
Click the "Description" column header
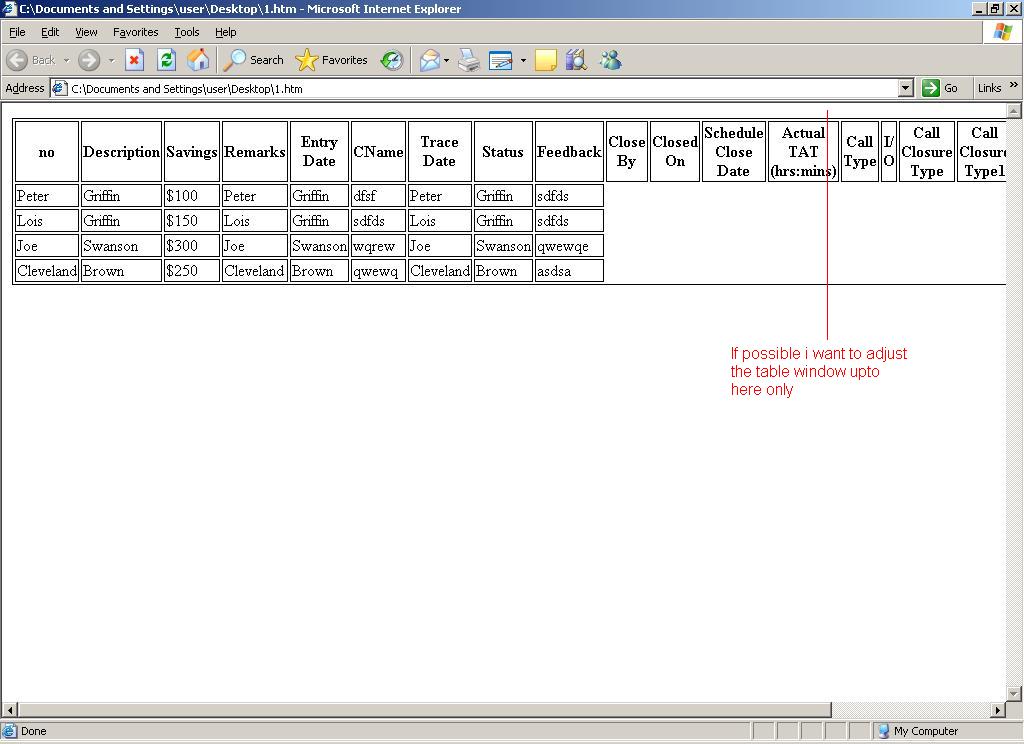[121, 152]
